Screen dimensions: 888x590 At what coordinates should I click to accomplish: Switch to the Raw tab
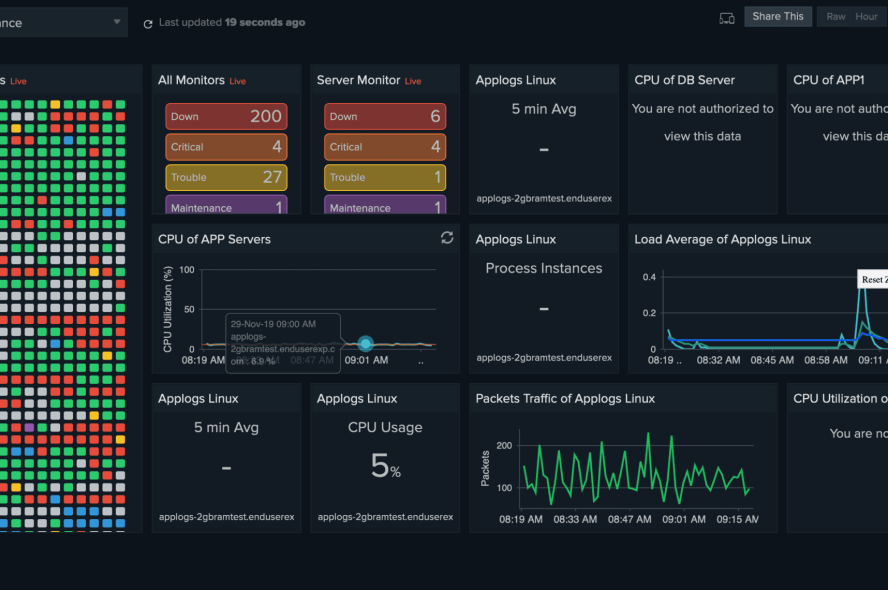[835, 16]
